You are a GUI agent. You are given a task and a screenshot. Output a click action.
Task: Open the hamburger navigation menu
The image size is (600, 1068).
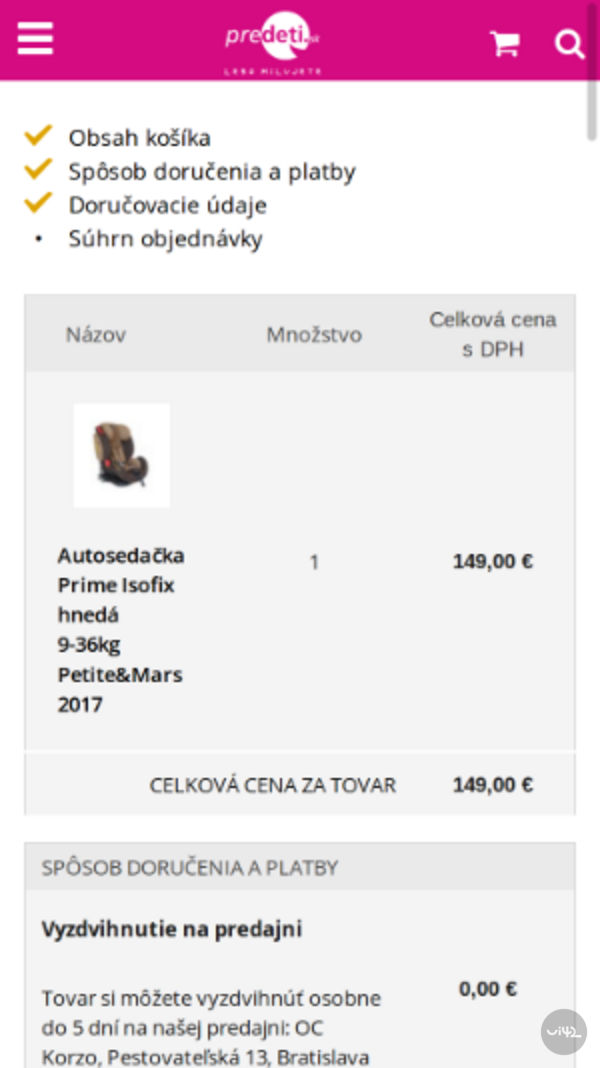[35, 38]
